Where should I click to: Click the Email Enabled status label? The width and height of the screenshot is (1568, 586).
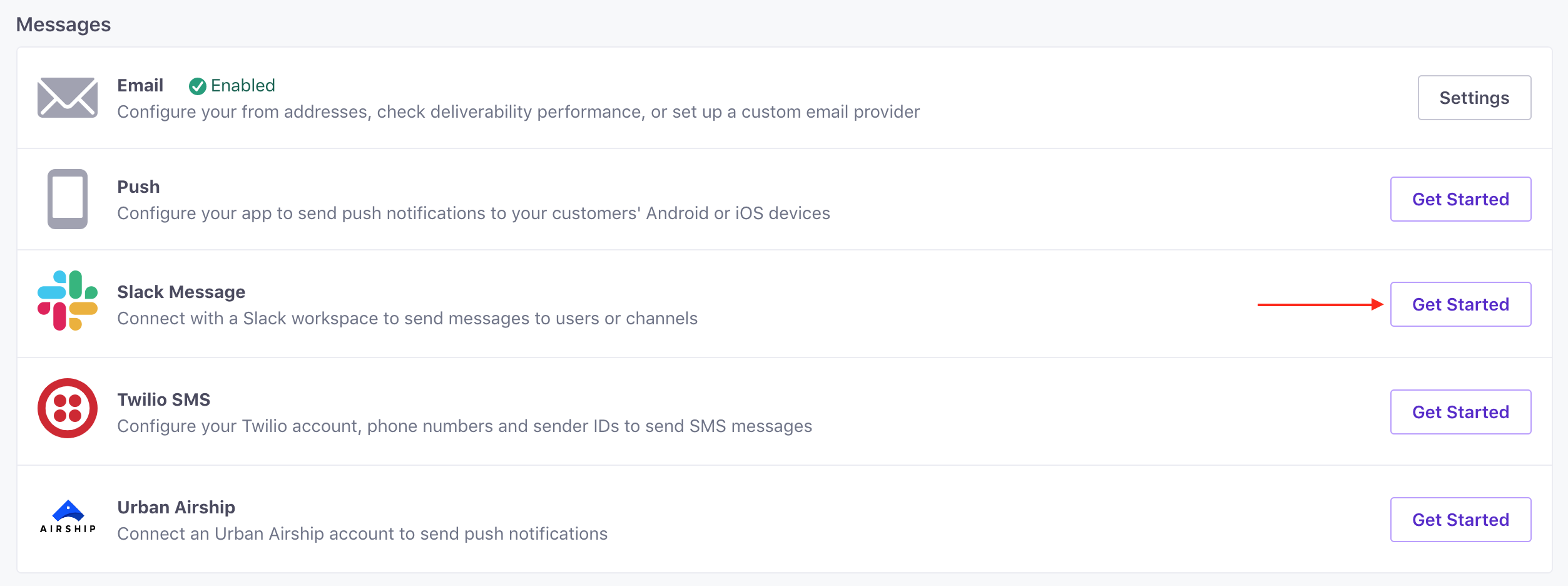point(243,86)
